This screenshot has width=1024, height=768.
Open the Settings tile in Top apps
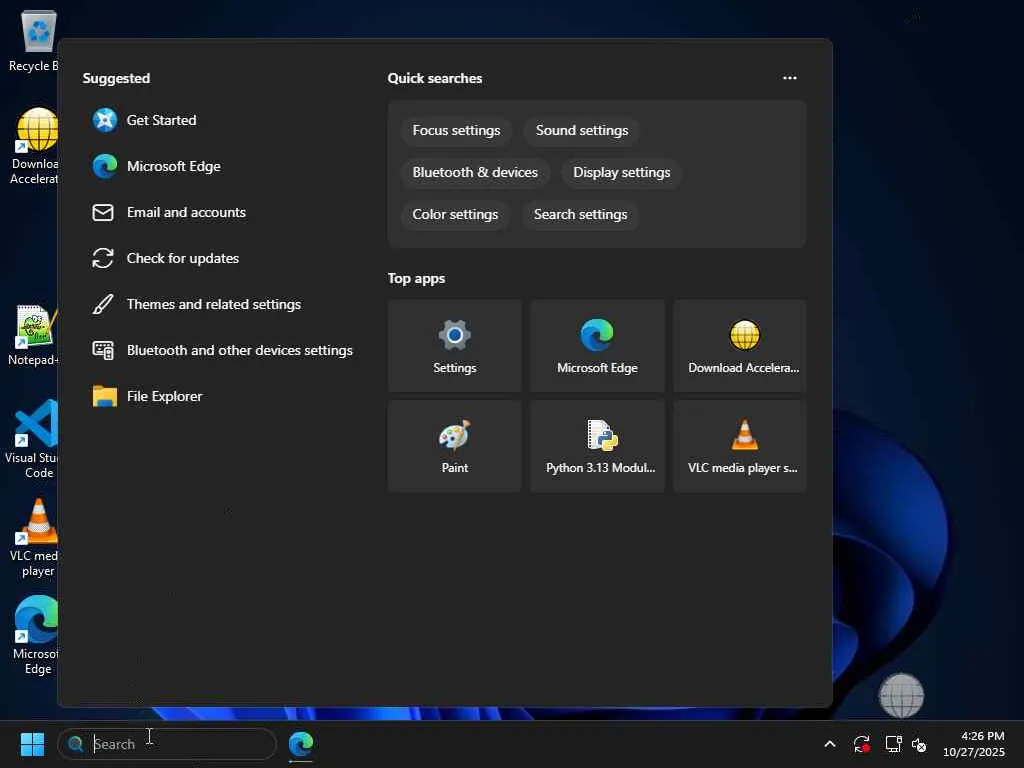(x=455, y=346)
